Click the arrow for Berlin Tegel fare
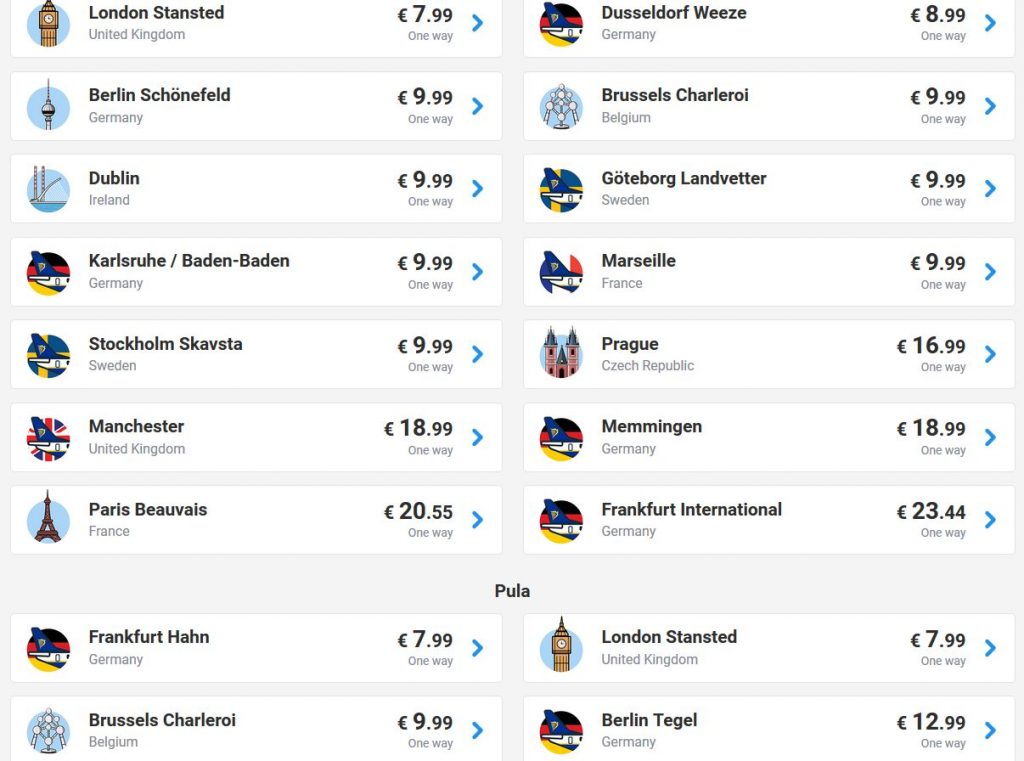This screenshot has width=1024, height=761. 990,731
